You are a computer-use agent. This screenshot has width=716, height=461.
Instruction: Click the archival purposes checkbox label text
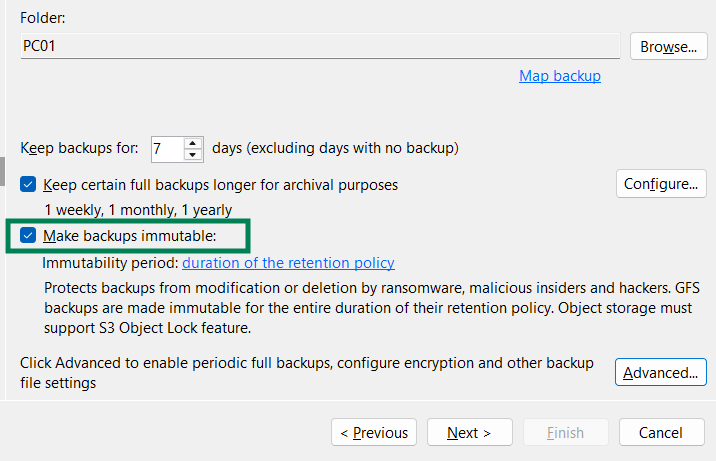220,185
